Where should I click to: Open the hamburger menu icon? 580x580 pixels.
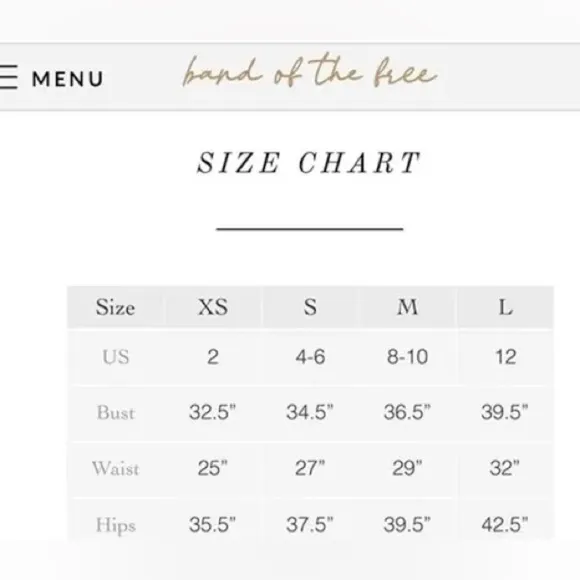coord(8,77)
